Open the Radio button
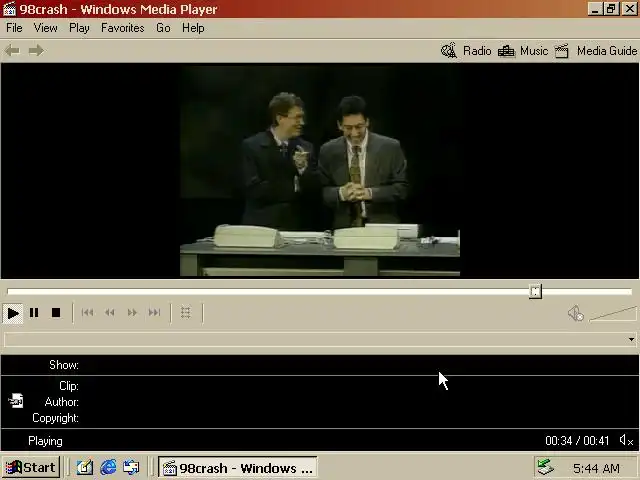The image size is (640, 480). click(x=466, y=51)
